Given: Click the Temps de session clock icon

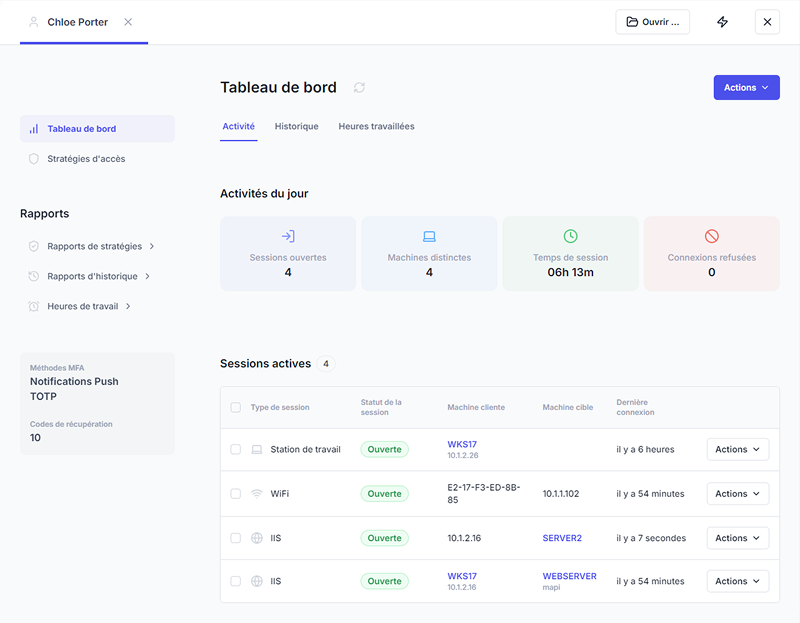Looking at the screenshot, I should point(570,236).
